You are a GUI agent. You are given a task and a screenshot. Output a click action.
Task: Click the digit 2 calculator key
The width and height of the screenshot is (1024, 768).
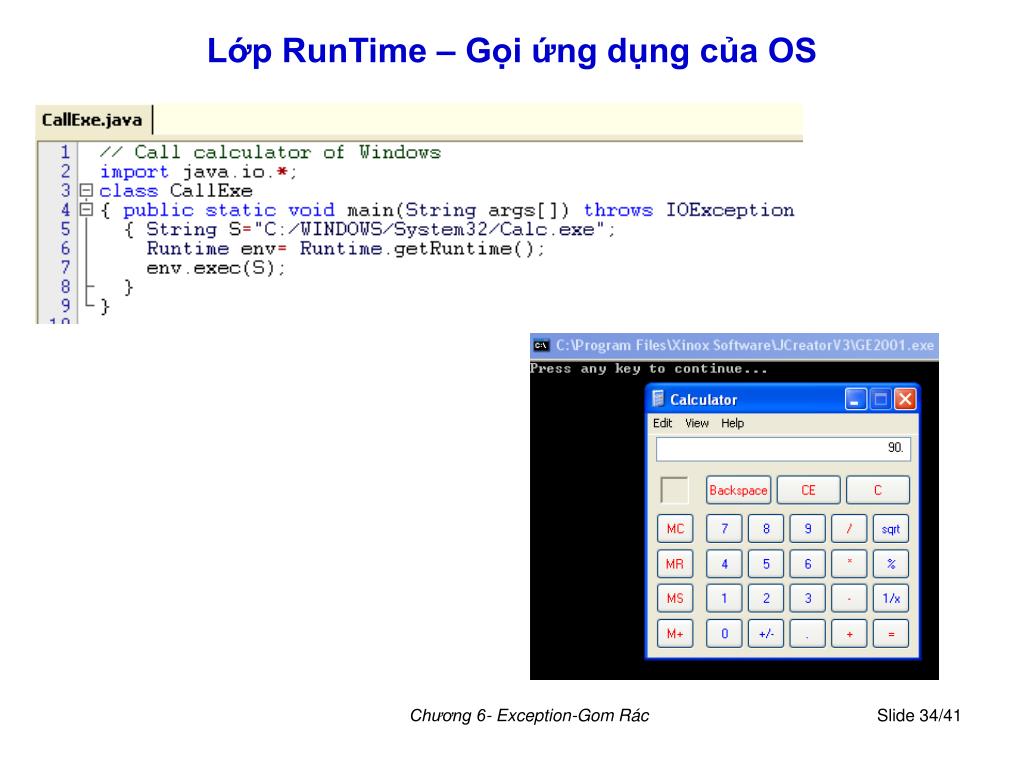point(766,599)
